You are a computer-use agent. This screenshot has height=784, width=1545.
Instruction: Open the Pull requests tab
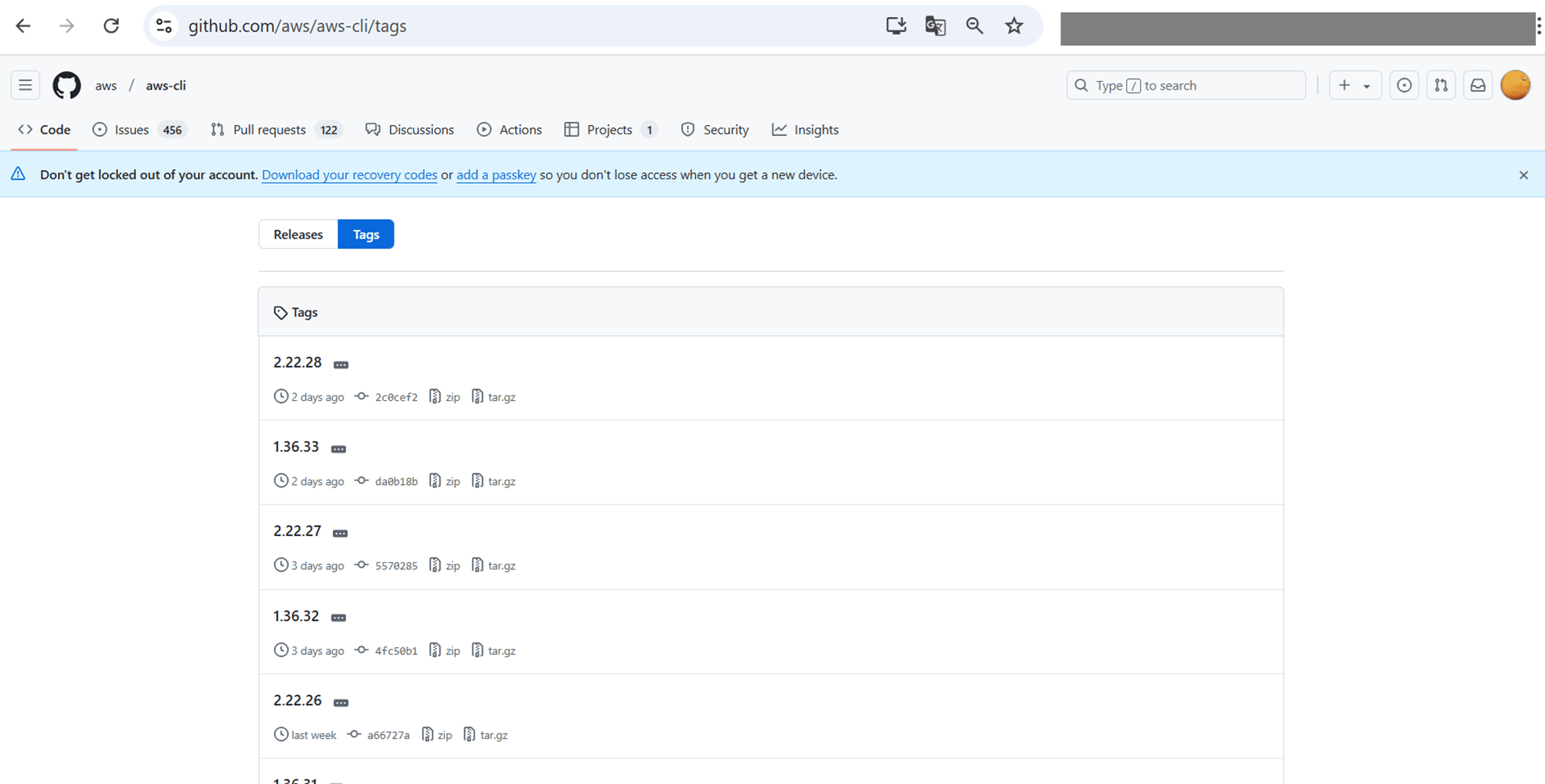(276, 130)
